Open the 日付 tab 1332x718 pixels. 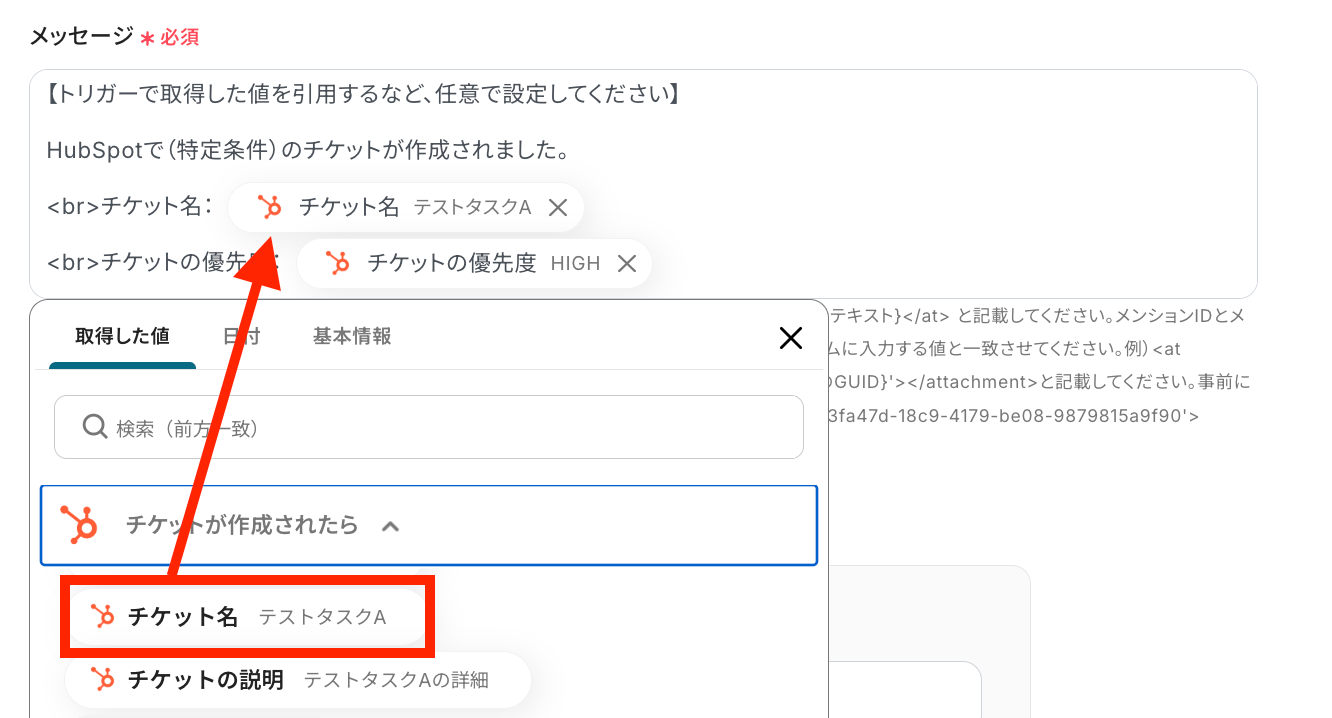coord(241,337)
